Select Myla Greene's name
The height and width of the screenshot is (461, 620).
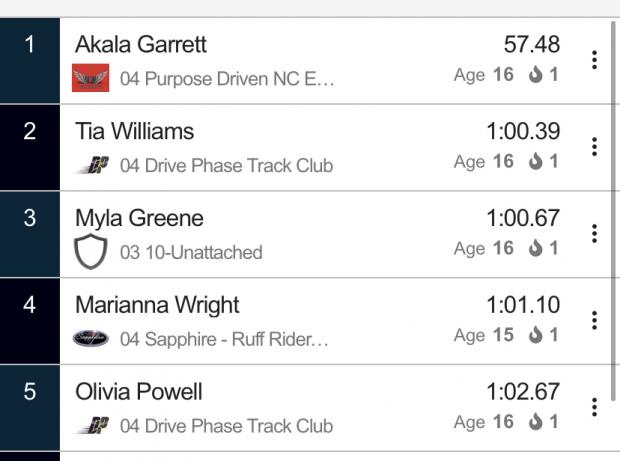tap(139, 218)
